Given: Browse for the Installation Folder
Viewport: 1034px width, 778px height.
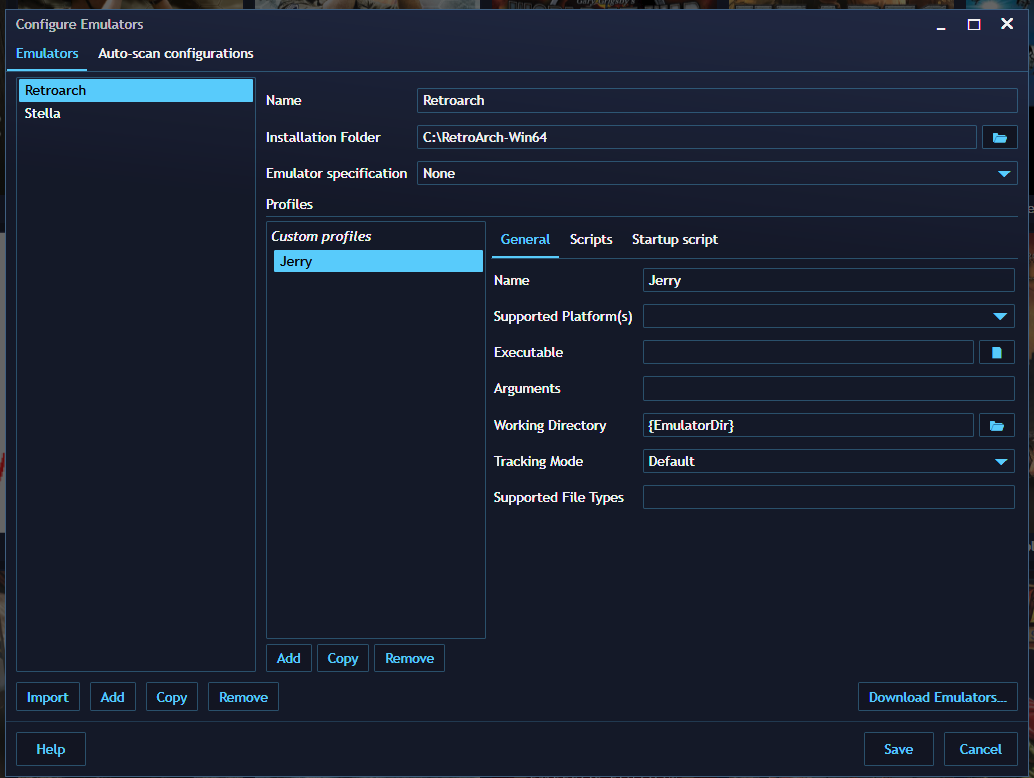Looking at the screenshot, I should (999, 137).
